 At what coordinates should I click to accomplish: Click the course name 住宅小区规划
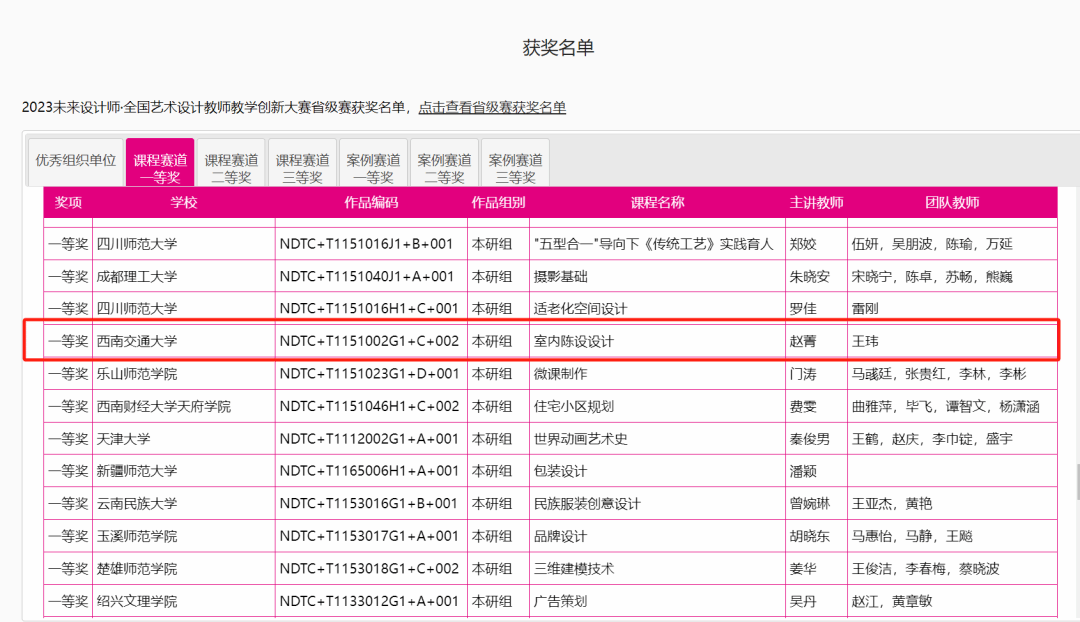[x=574, y=406]
